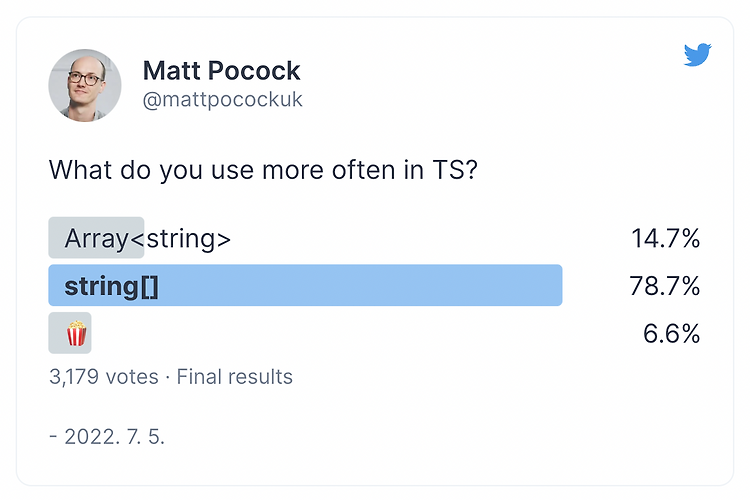The width and height of the screenshot is (750, 500).
Task: Choose the Array<string> poll option label
Action: click(148, 238)
